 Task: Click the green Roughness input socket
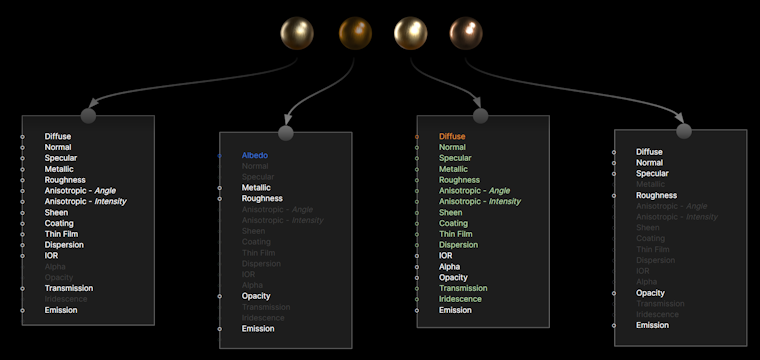[x=417, y=180]
